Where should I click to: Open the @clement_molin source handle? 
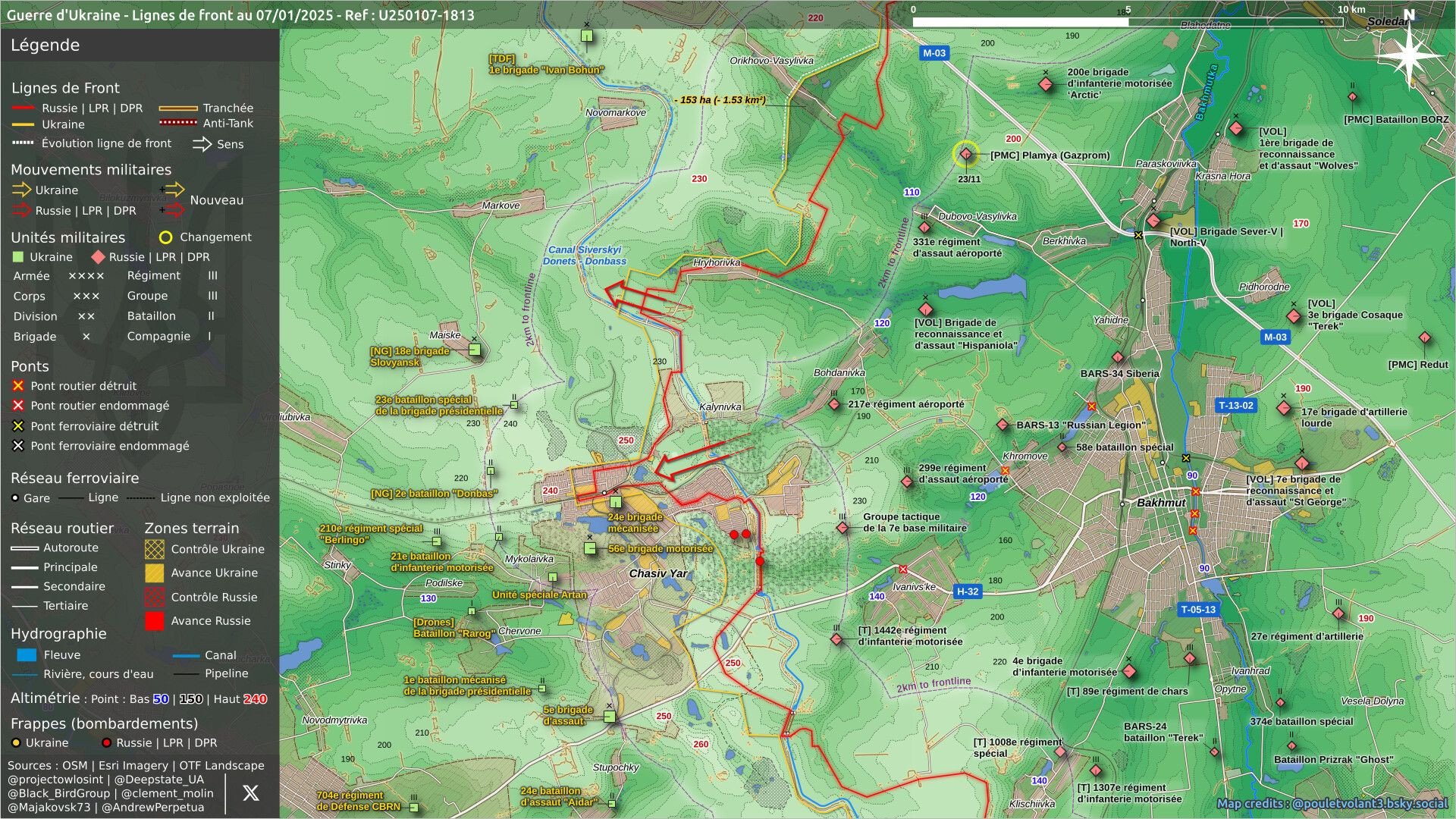click(168, 793)
